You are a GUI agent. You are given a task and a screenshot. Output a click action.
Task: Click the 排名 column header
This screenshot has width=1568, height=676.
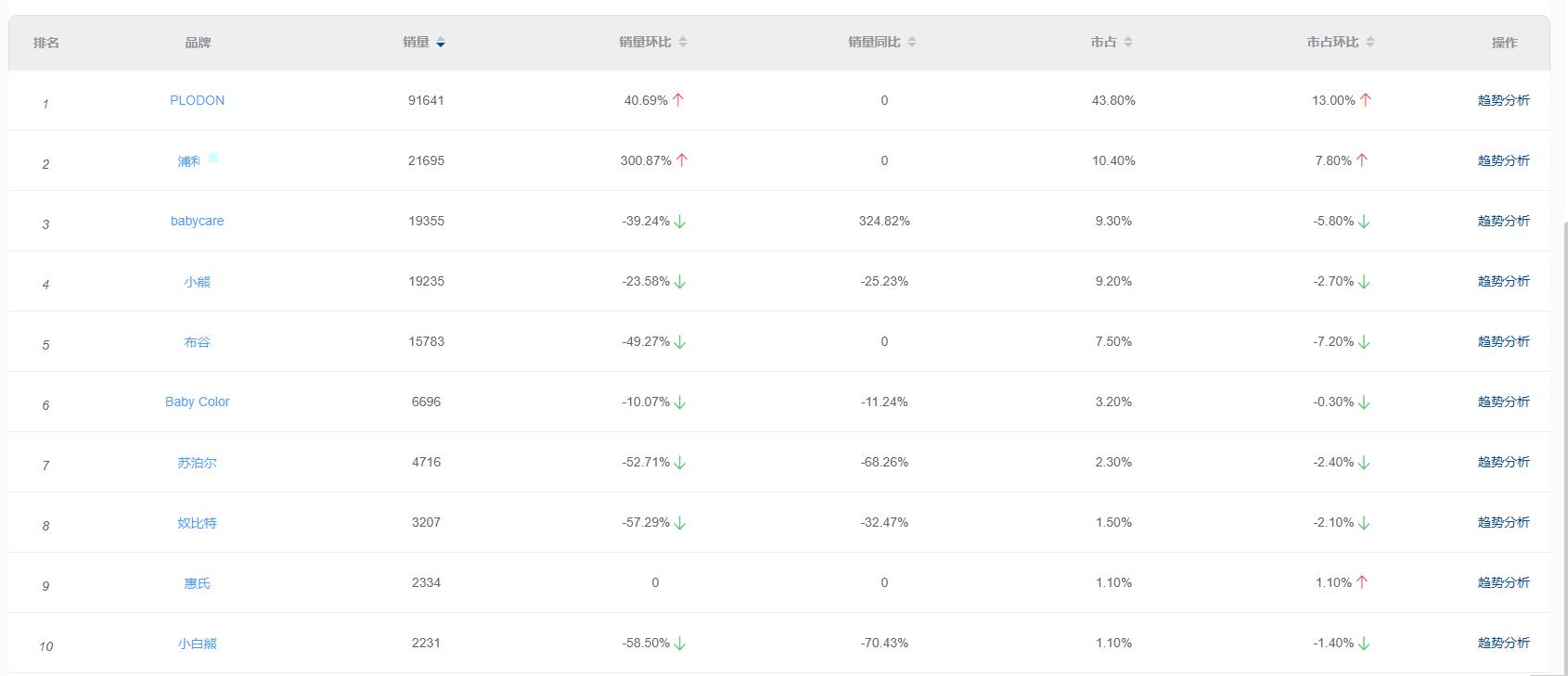[46, 43]
